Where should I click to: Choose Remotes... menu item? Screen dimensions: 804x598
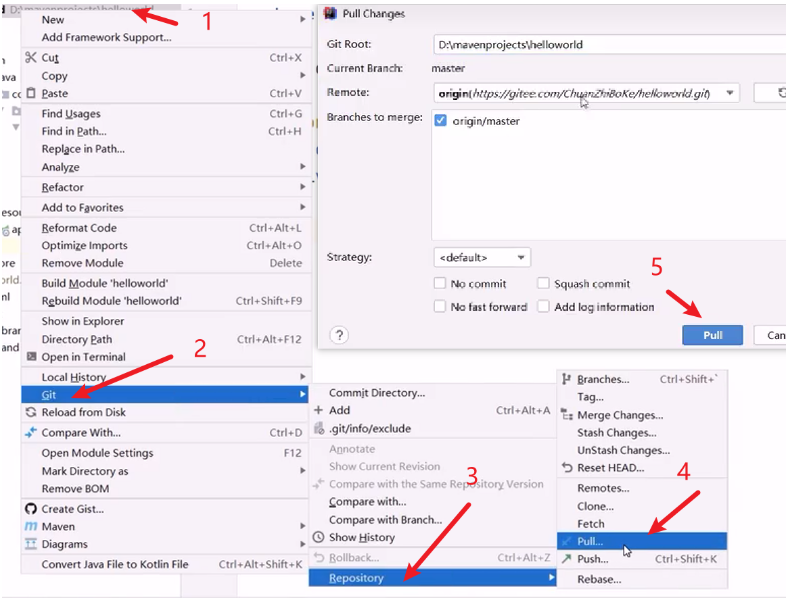(x=642, y=488)
